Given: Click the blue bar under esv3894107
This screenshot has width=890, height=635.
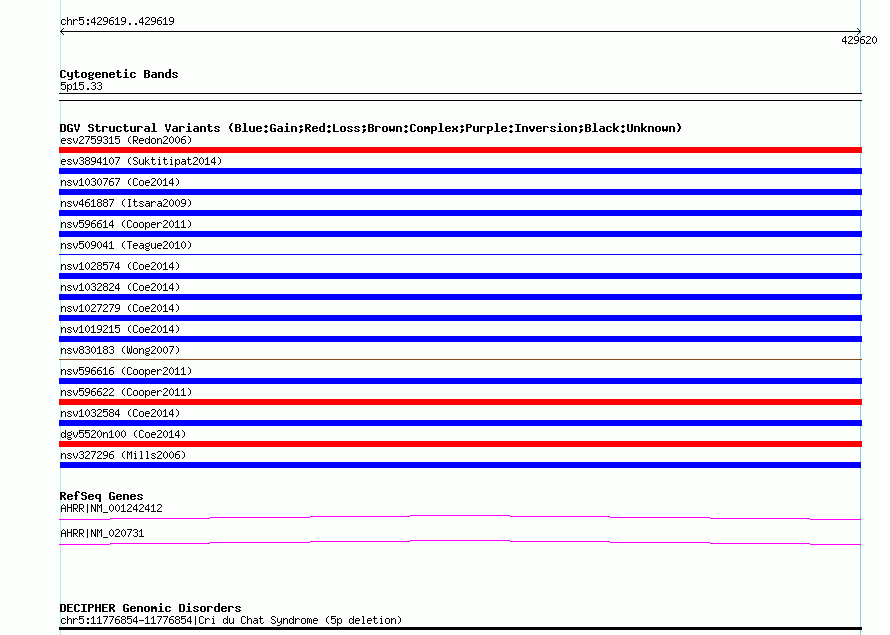Looking at the screenshot, I should (x=460, y=171).
